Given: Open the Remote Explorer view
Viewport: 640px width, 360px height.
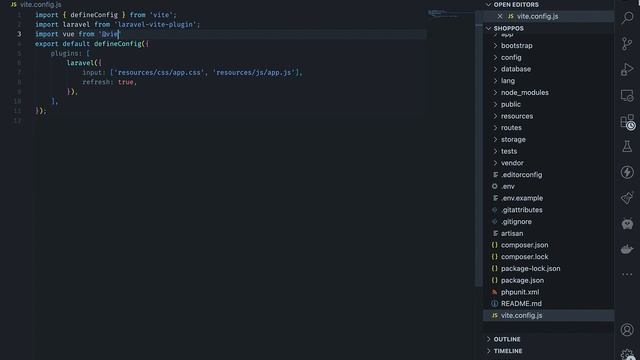Looking at the screenshot, I should (x=627, y=96).
